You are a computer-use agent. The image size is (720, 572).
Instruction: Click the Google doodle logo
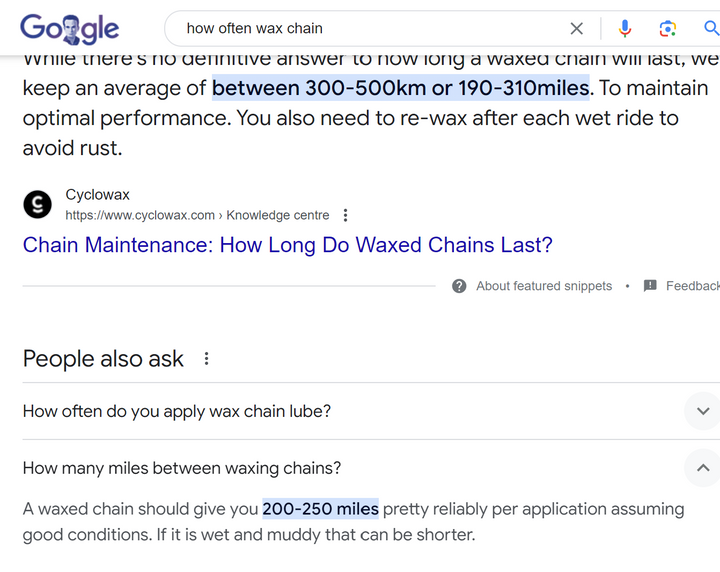tap(69, 29)
